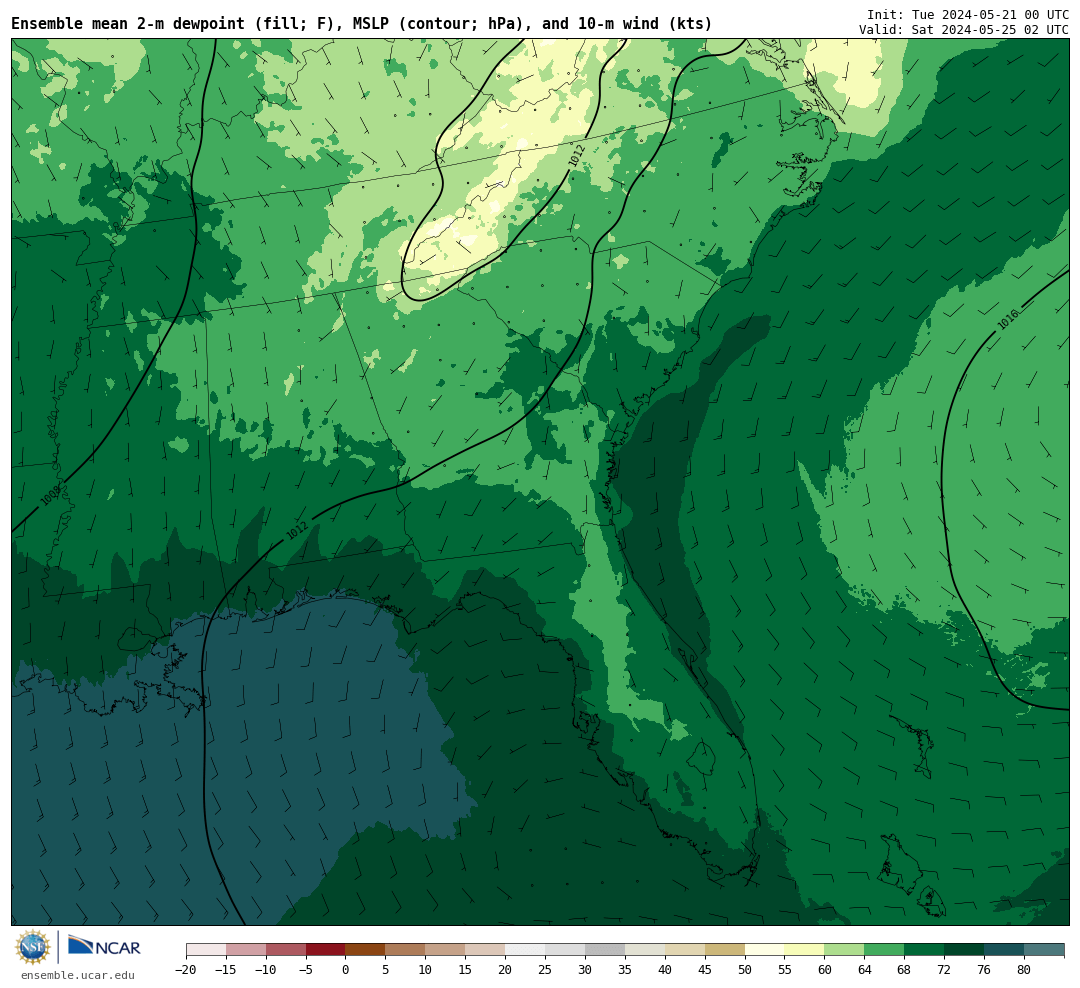Pick the yellow 55 to 60 swatch
Image resolution: width=1080 pixels, height=988 pixels.
click(805, 950)
